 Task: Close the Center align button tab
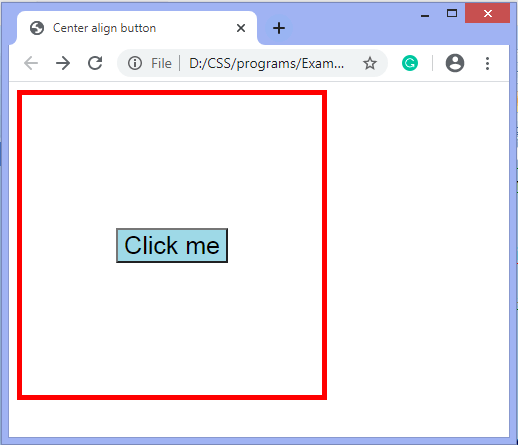click(x=241, y=28)
